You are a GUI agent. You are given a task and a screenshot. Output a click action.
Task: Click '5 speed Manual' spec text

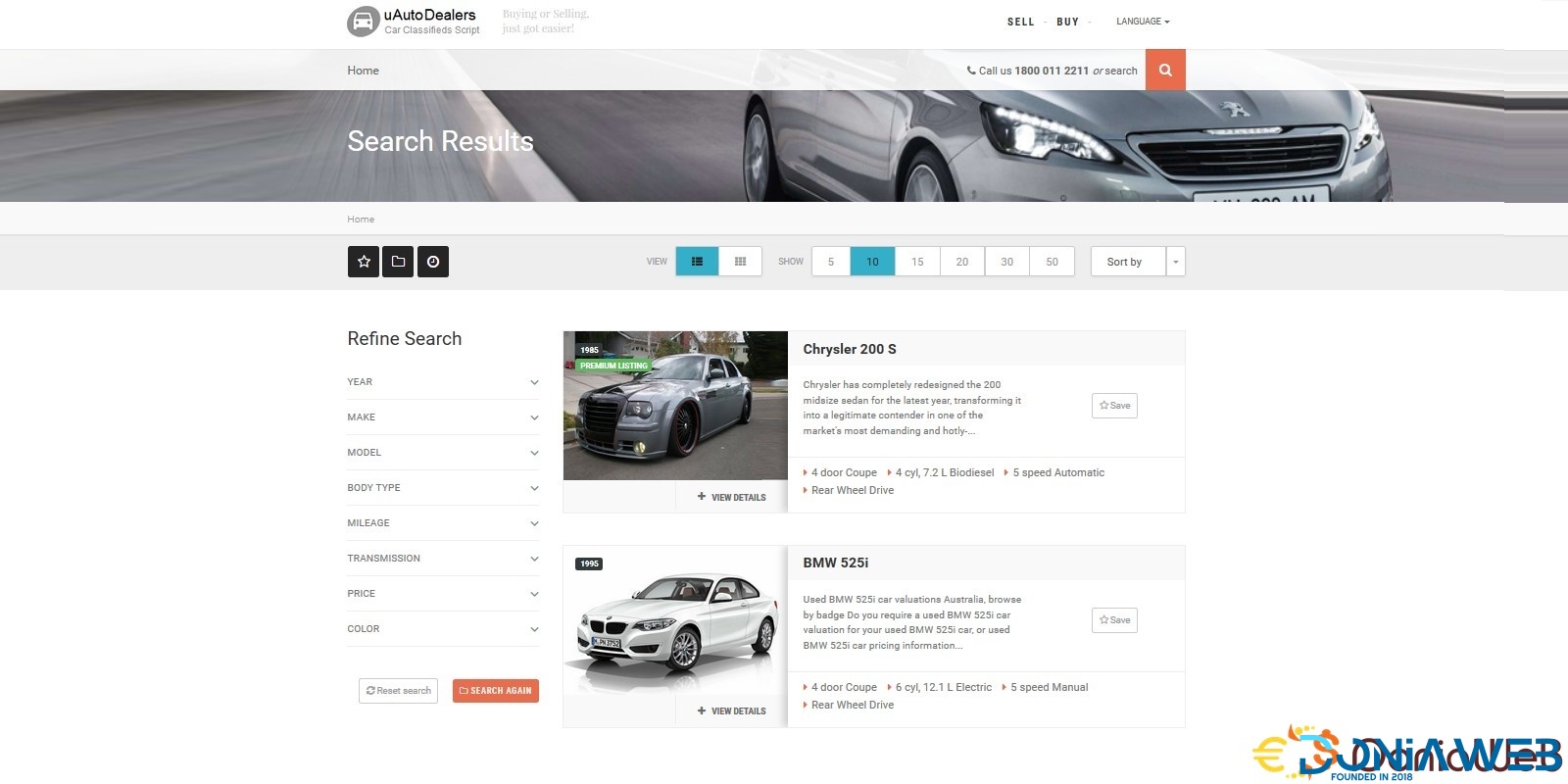pyautogui.click(x=1050, y=688)
